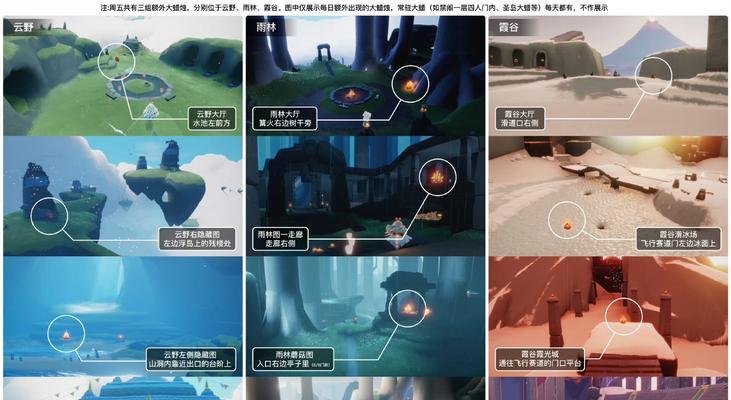Image resolution: width=731 pixels, height=400 pixels.
Task: Click the candle on the 云野 cave steps
Action: click(66, 334)
